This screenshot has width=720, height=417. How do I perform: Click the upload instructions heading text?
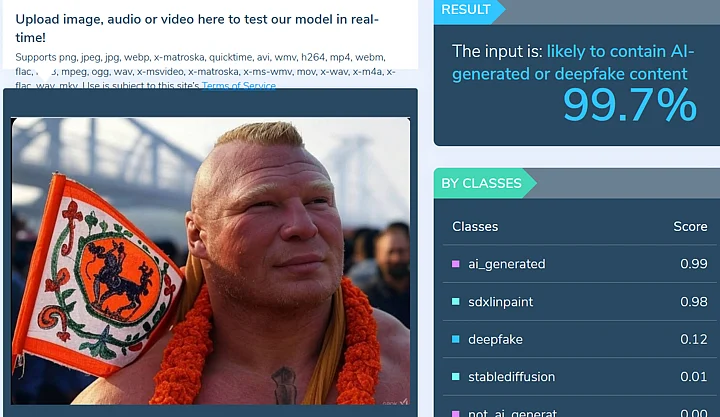197,28
